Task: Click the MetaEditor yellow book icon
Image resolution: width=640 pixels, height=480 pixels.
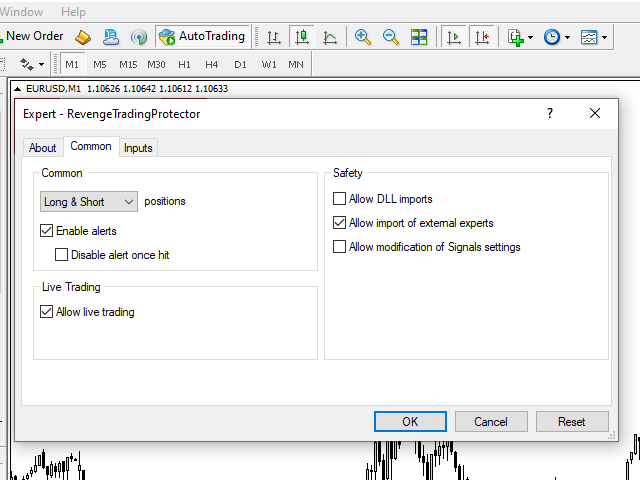Action: pos(83,37)
